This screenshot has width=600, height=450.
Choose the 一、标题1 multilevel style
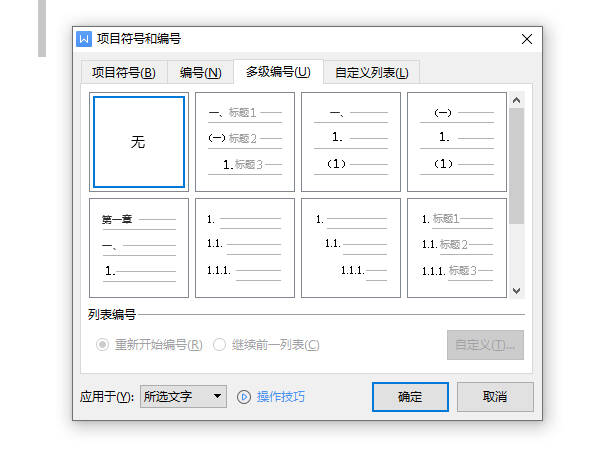coord(245,142)
